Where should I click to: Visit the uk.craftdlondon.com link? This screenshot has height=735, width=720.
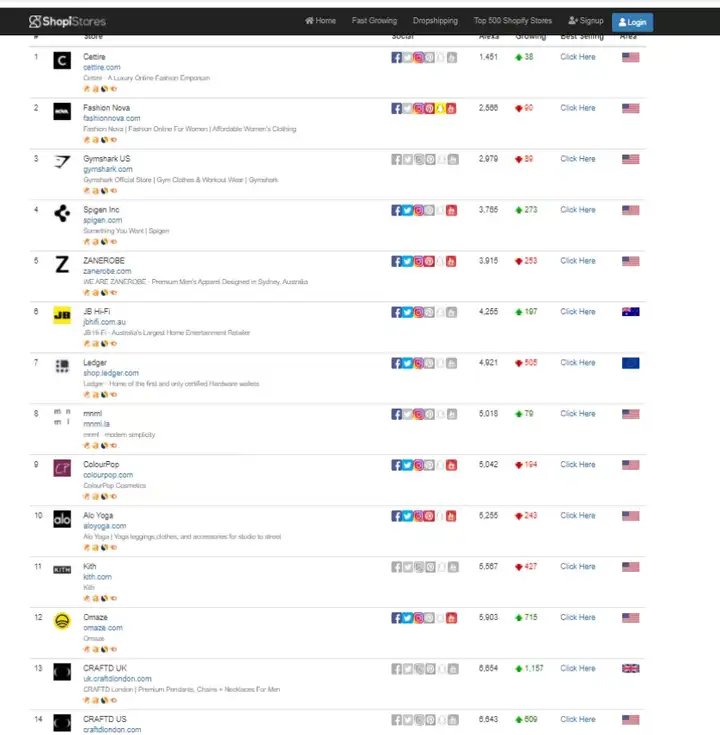(117, 679)
